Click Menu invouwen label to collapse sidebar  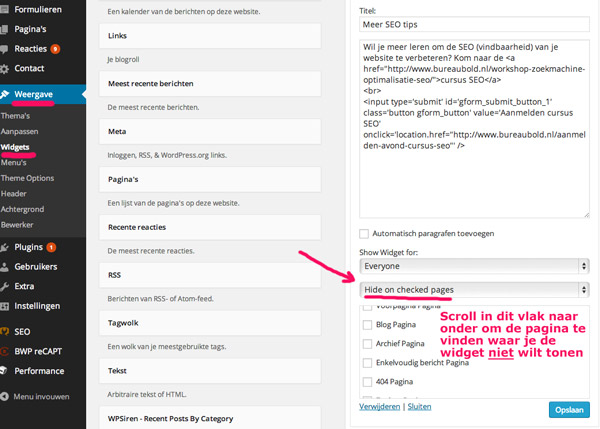(x=41, y=397)
